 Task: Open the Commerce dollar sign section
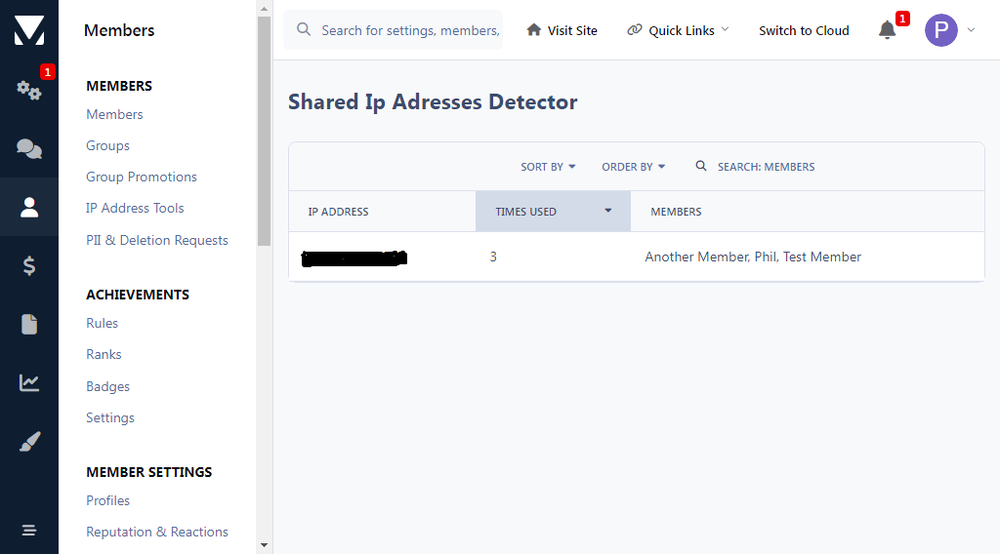(29, 266)
